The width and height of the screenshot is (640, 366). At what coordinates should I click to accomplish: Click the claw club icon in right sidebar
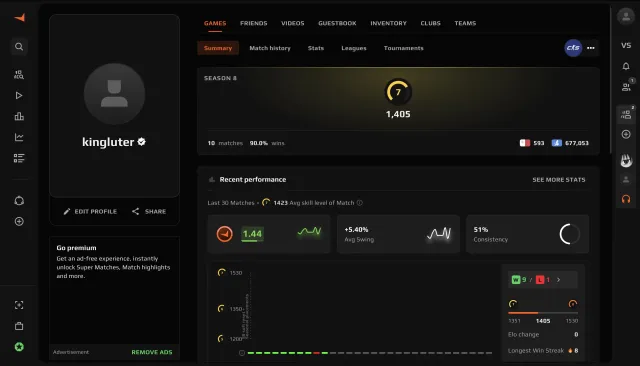(626, 160)
